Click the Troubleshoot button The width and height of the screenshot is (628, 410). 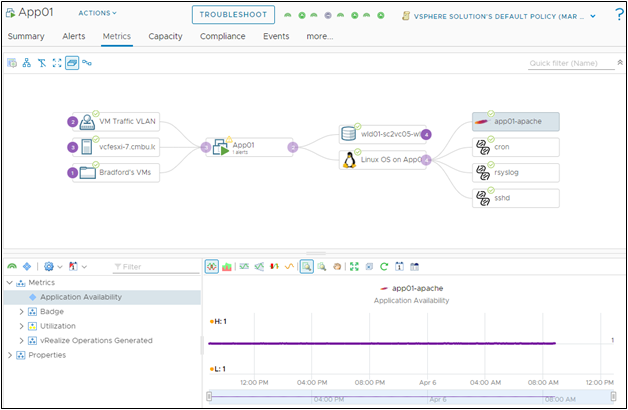point(233,15)
